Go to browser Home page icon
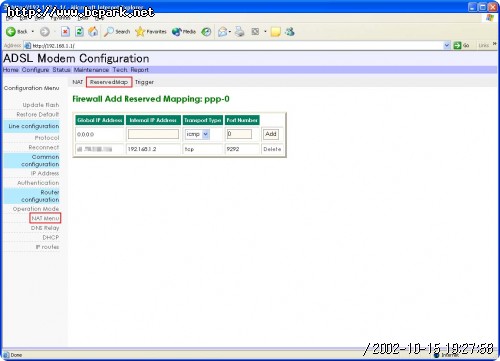Image resolution: width=500 pixels, height=361 pixels. (93, 32)
